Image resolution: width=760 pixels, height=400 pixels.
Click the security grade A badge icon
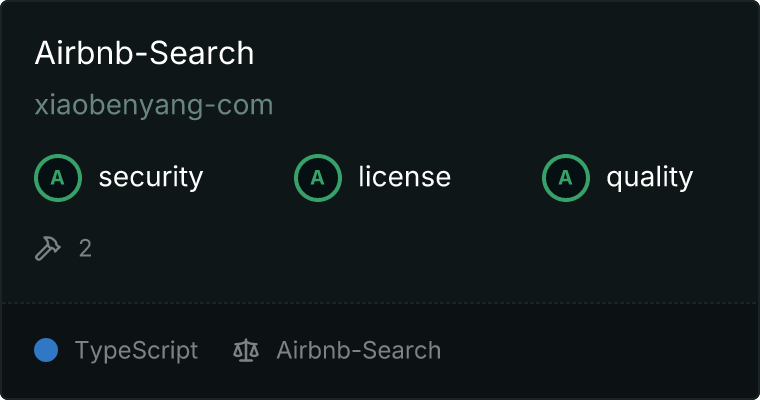58,178
